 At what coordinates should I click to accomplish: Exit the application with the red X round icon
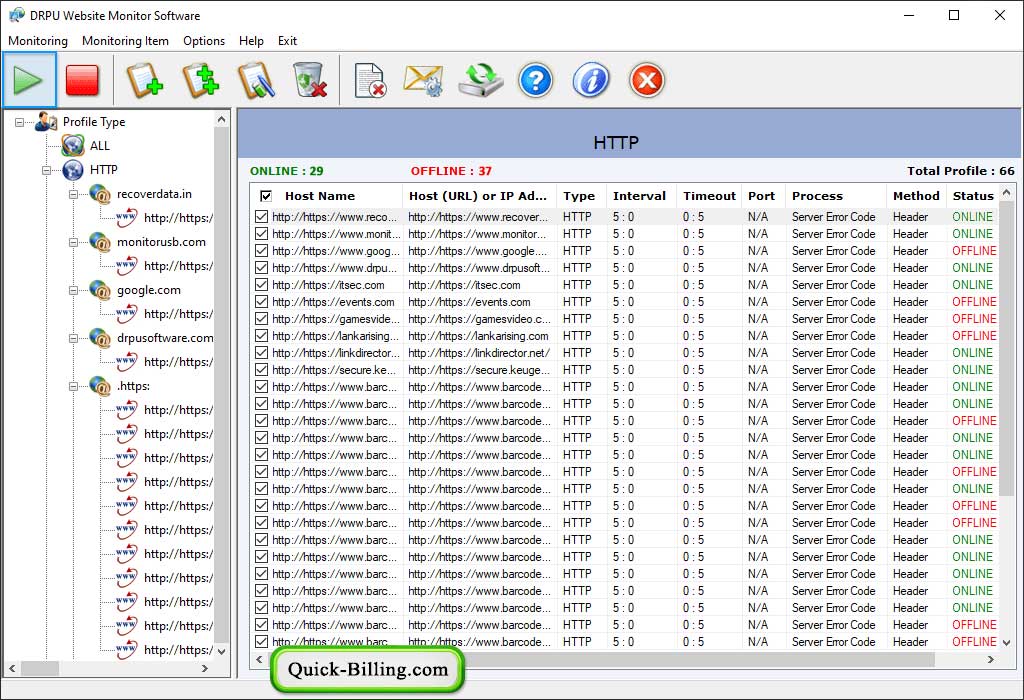click(x=647, y=81)
